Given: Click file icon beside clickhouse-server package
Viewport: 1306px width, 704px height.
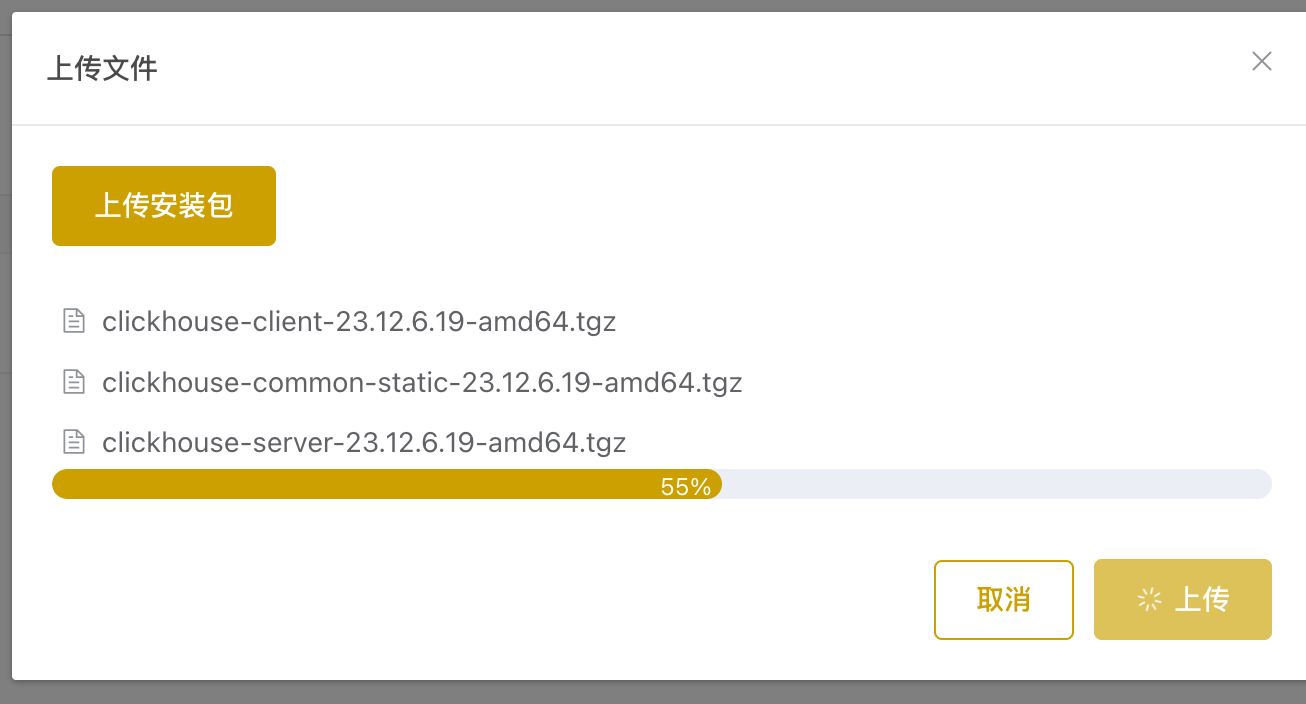Looking at the screenshot, I should (74, 442).
